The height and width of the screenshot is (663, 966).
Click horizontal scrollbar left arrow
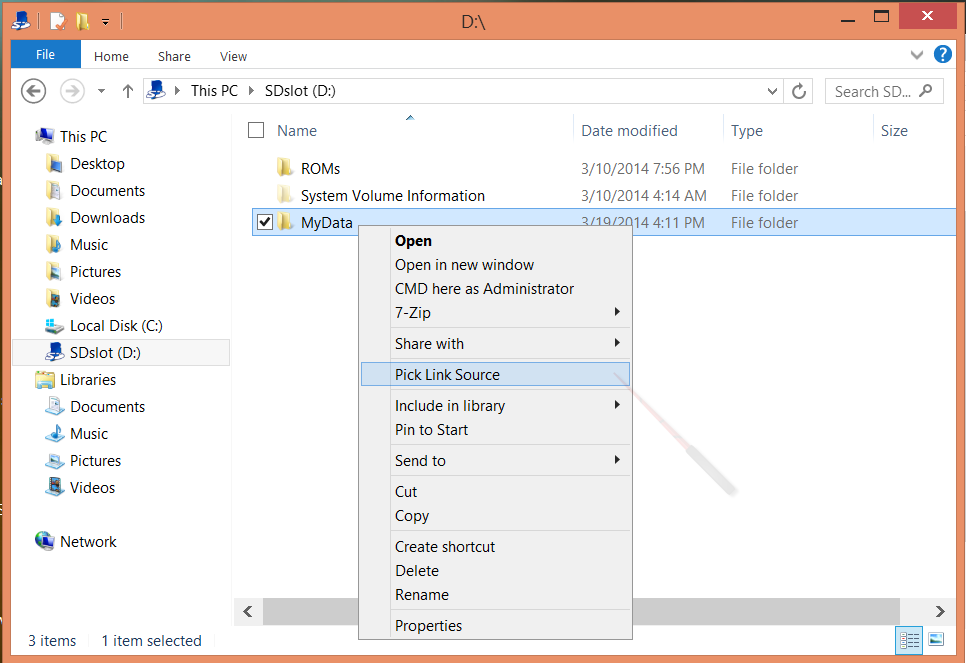(x=248, y=611)
